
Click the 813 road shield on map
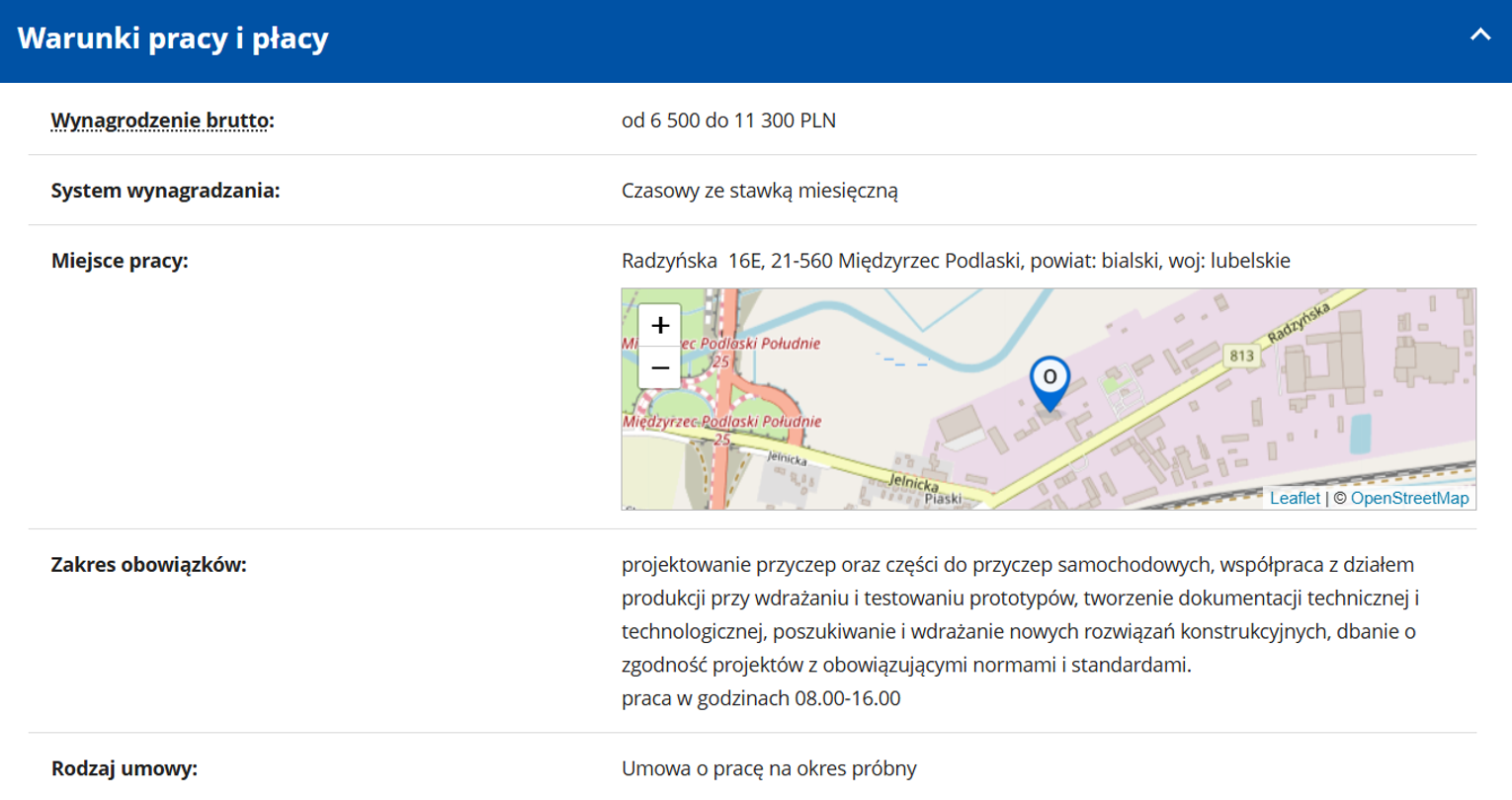click(x=1241, y=356)
